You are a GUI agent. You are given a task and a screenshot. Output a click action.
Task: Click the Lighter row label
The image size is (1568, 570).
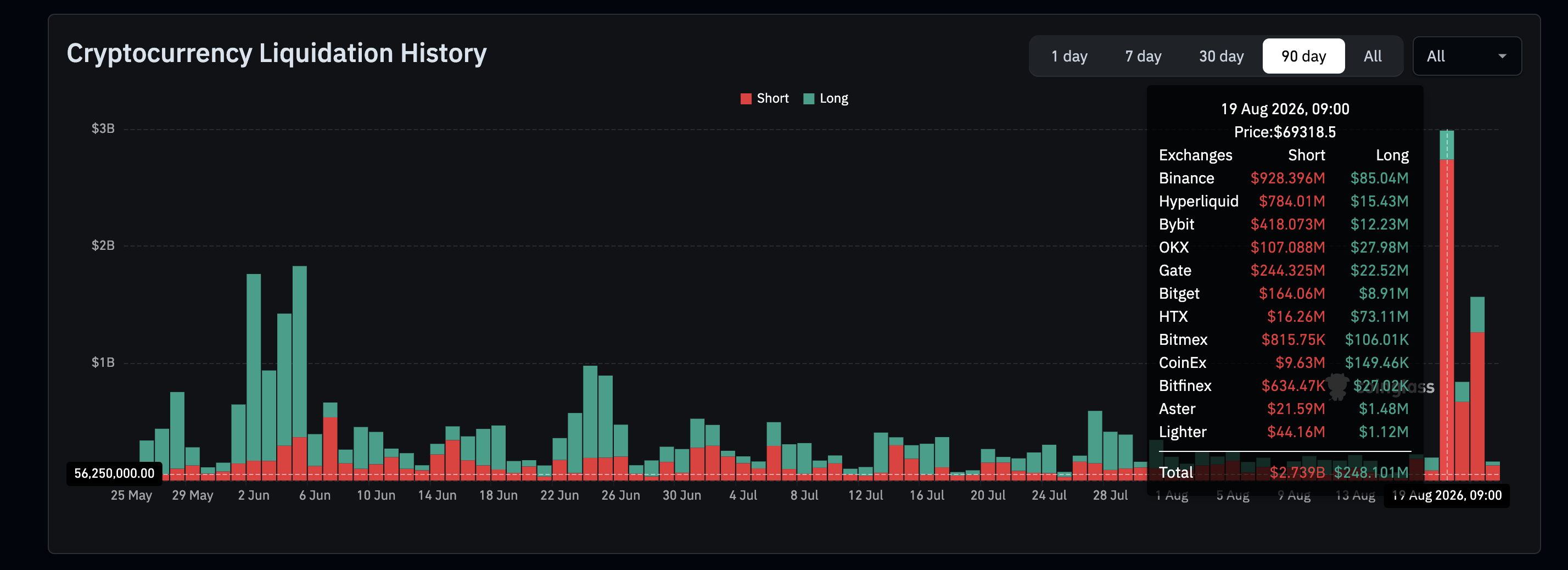click(1182, 432)
